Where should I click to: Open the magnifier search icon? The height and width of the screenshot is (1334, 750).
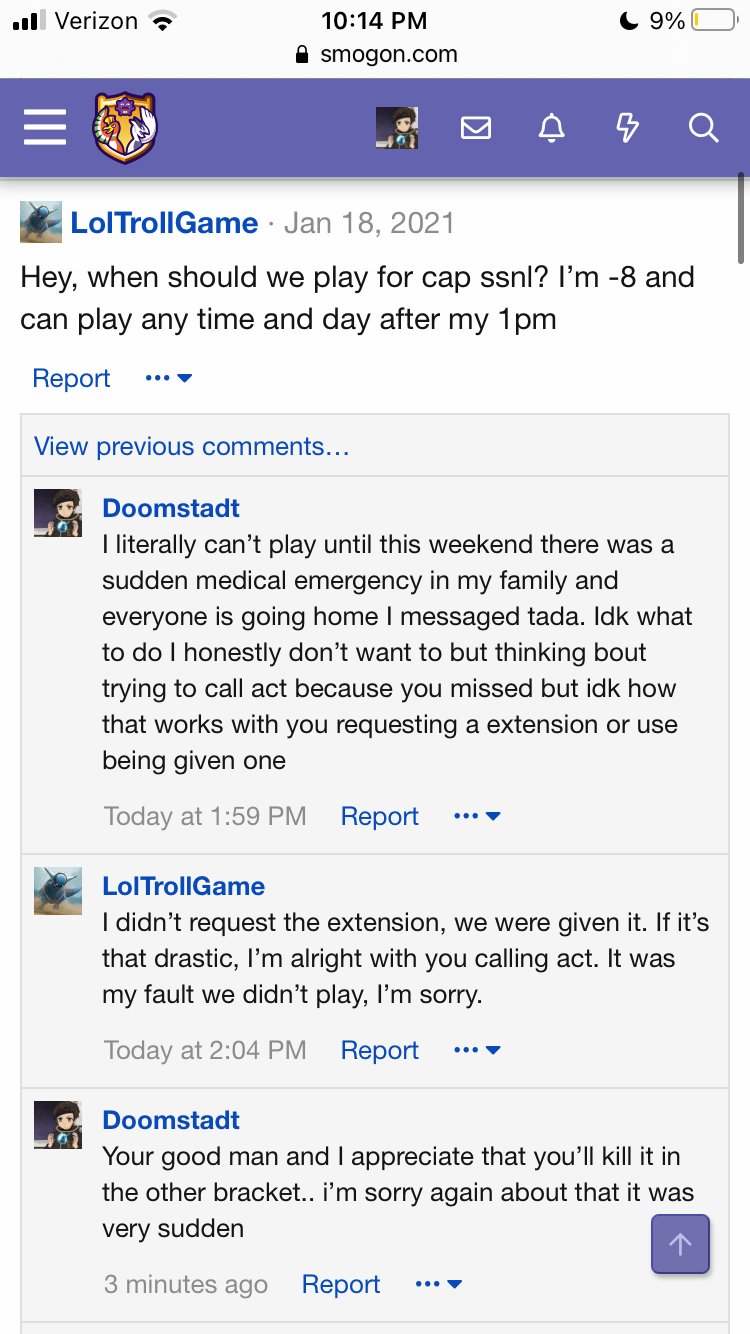tap(703, 128)
